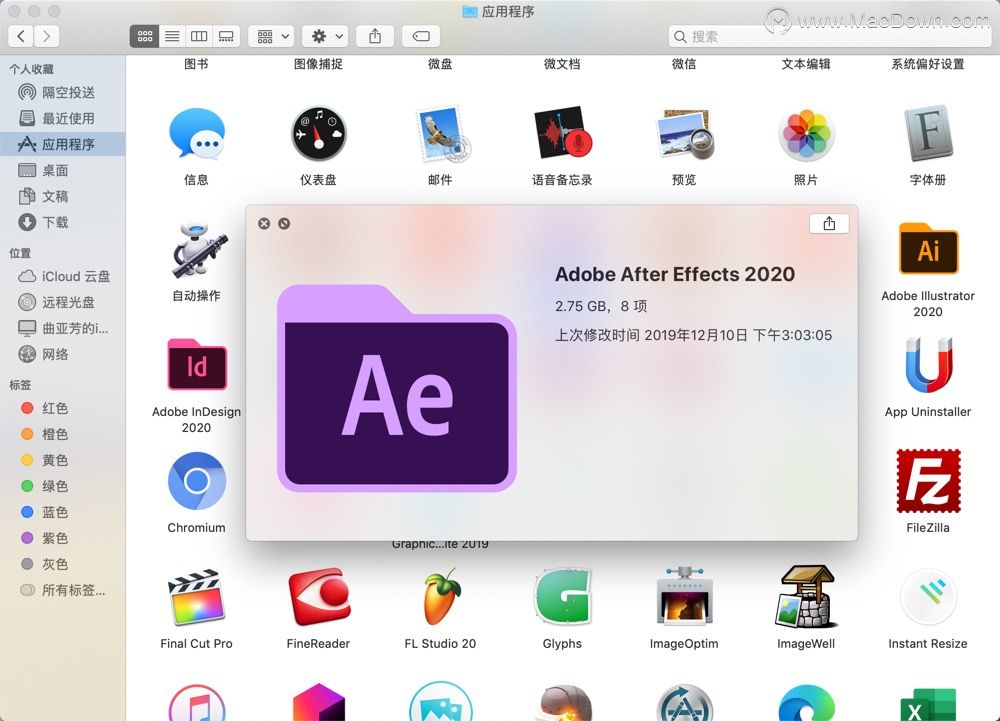
Task: Close the Quick Look preview panel
Action: click(264, 224)
